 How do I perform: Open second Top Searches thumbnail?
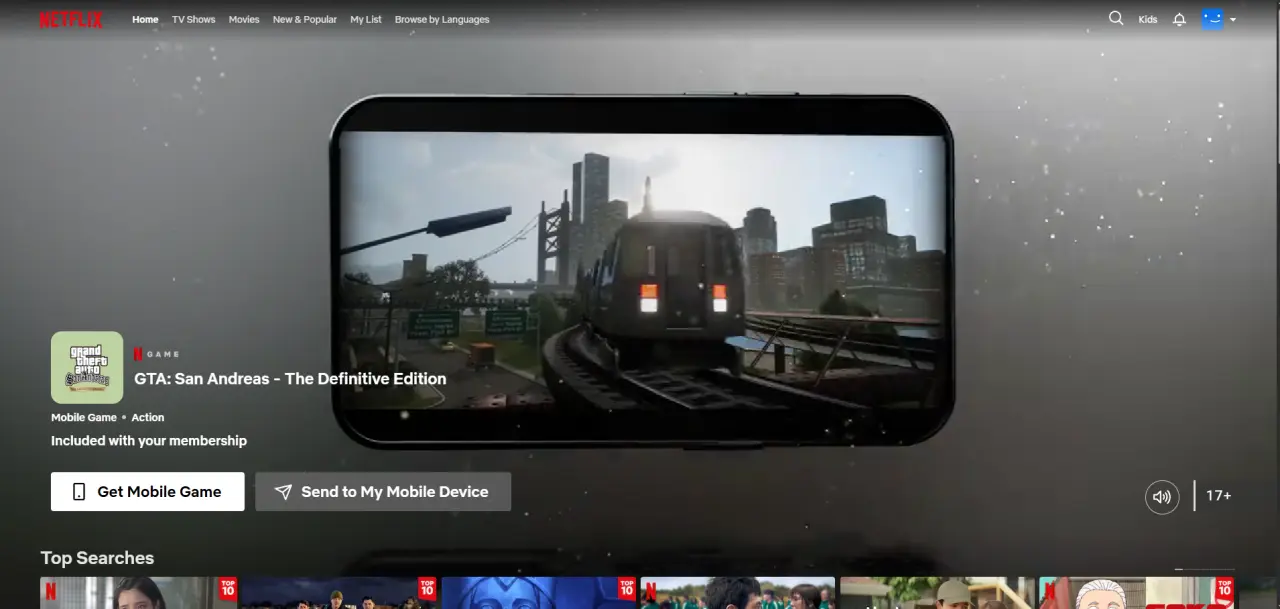click(x=338, y=593)
